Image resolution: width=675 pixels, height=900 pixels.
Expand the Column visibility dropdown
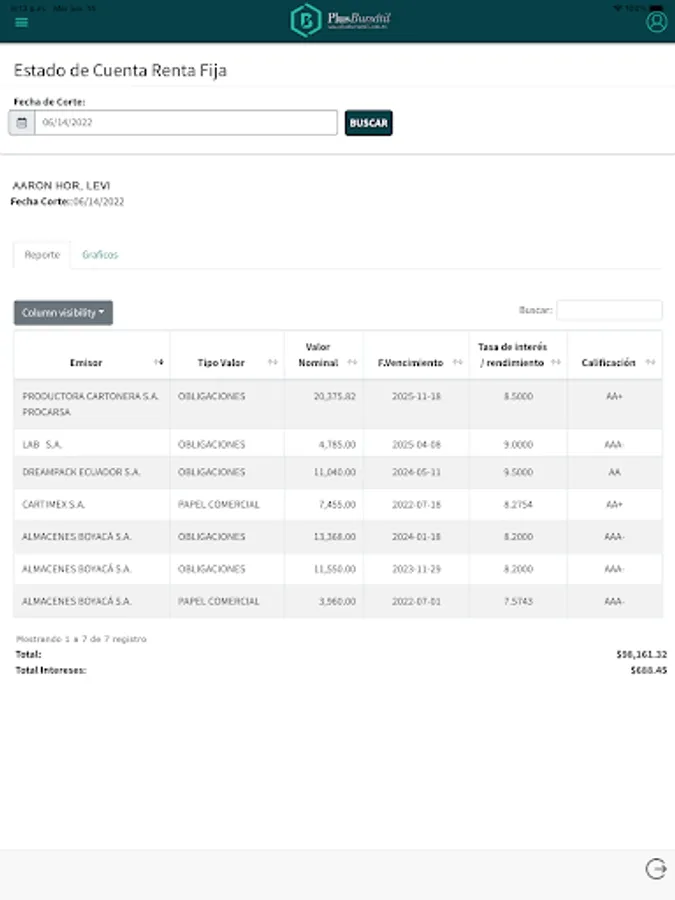[63, 313]
